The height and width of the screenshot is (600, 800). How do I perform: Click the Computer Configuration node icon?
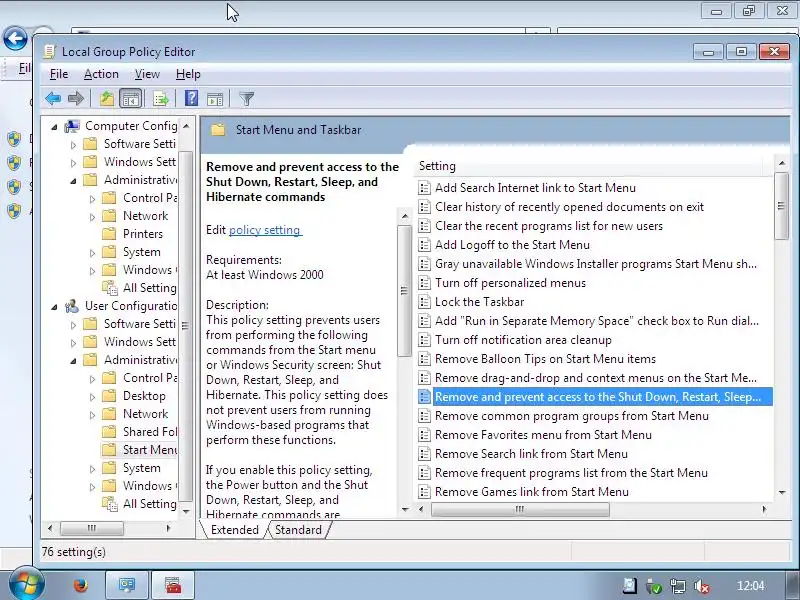point(72,126)
